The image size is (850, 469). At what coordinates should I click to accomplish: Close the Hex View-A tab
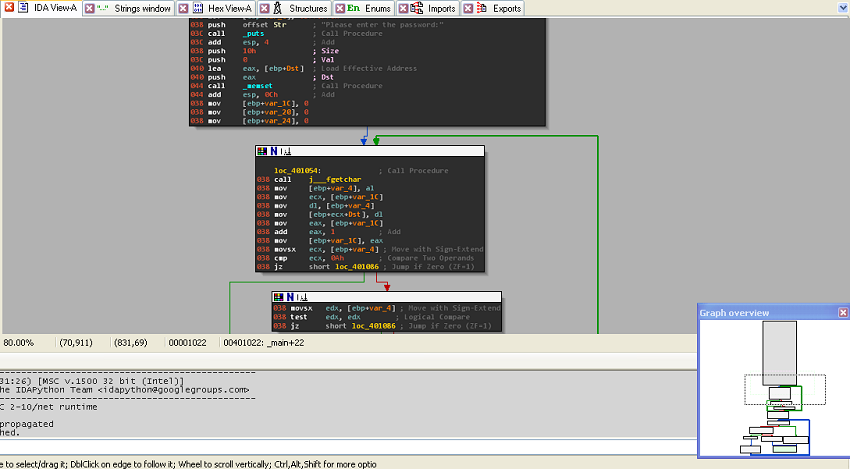(183, 8)
